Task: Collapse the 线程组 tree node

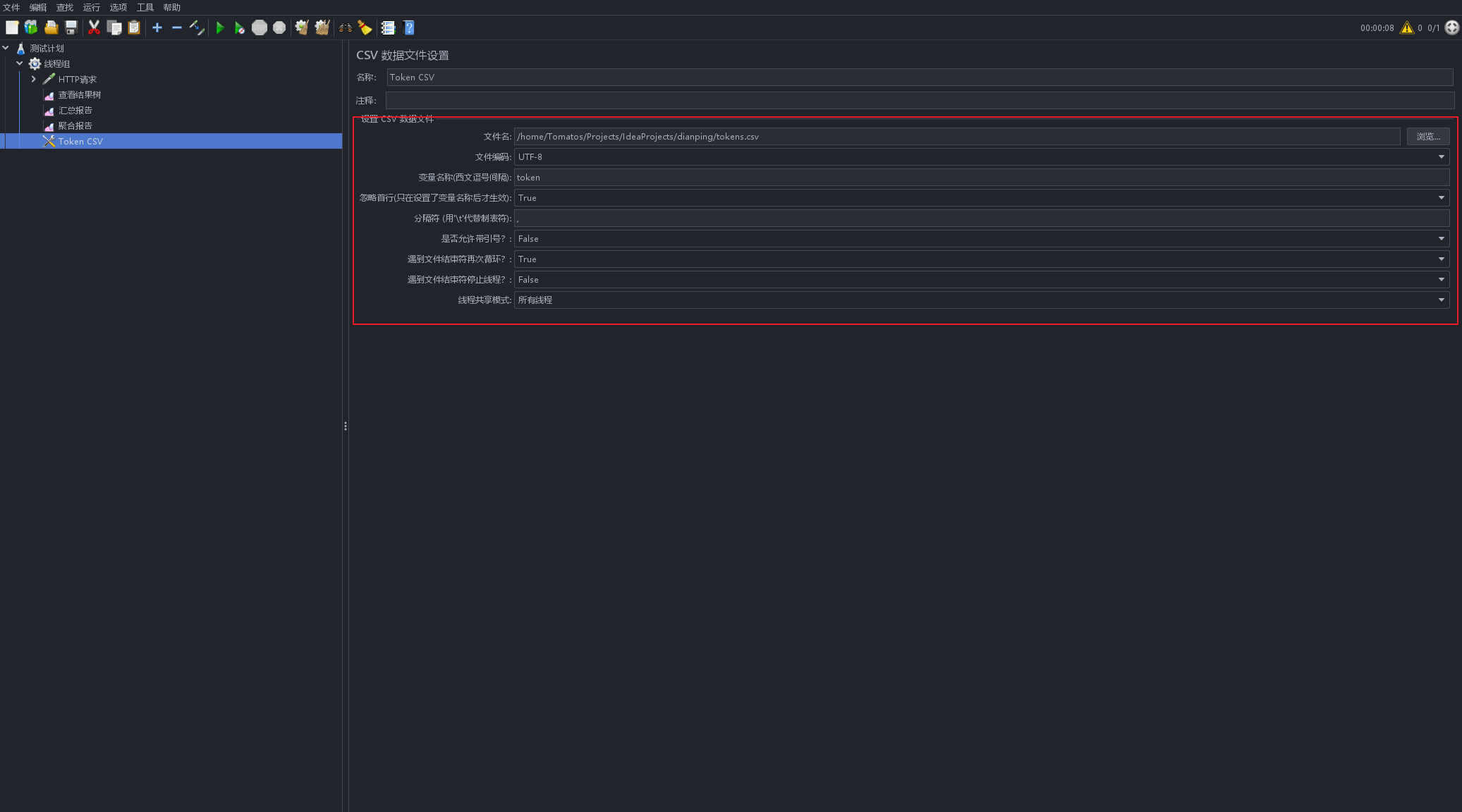Action: point(20,63)
